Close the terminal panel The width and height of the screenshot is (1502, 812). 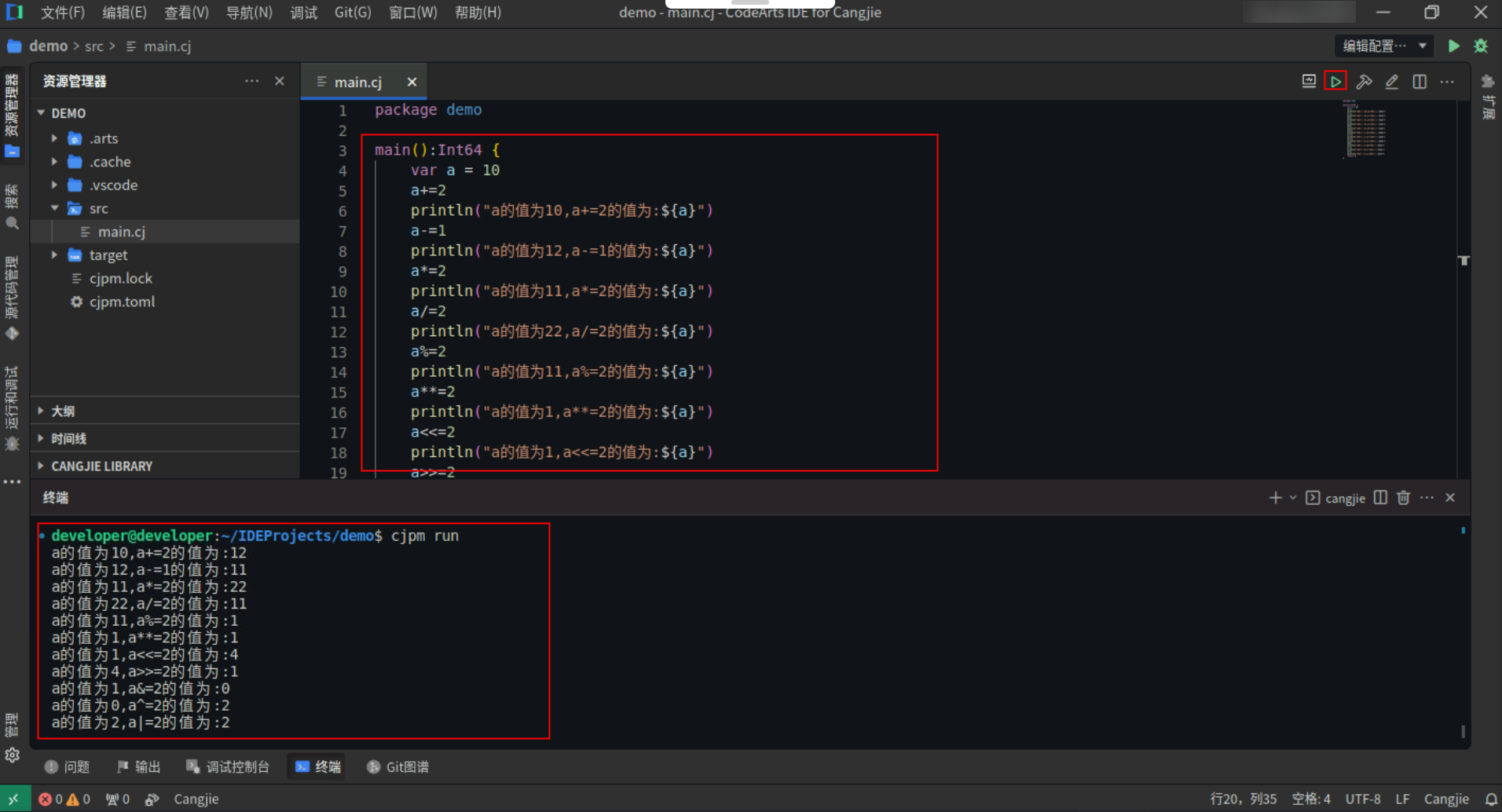coord(1450,498)
